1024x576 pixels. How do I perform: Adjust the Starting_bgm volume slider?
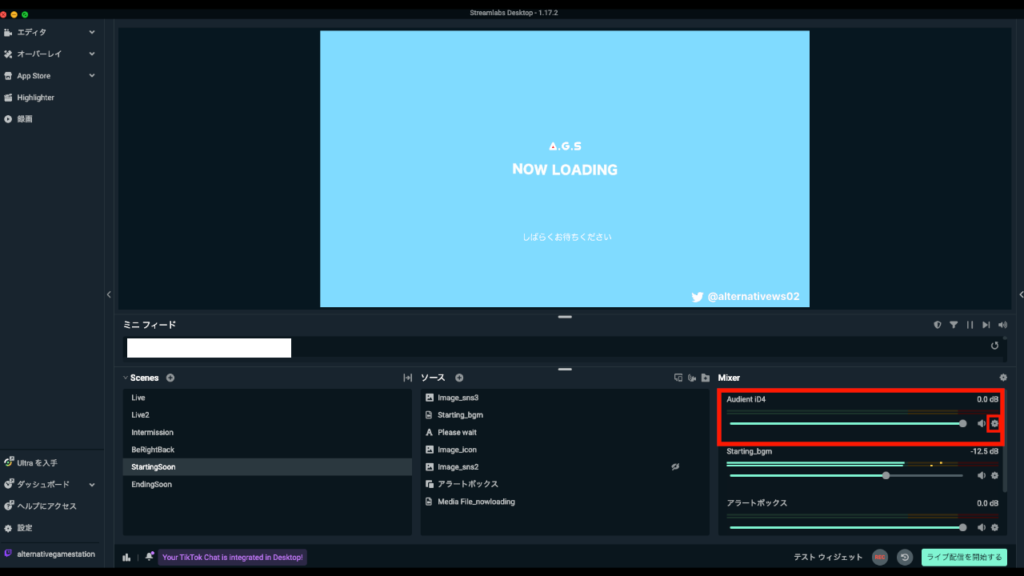coord(886,475)
